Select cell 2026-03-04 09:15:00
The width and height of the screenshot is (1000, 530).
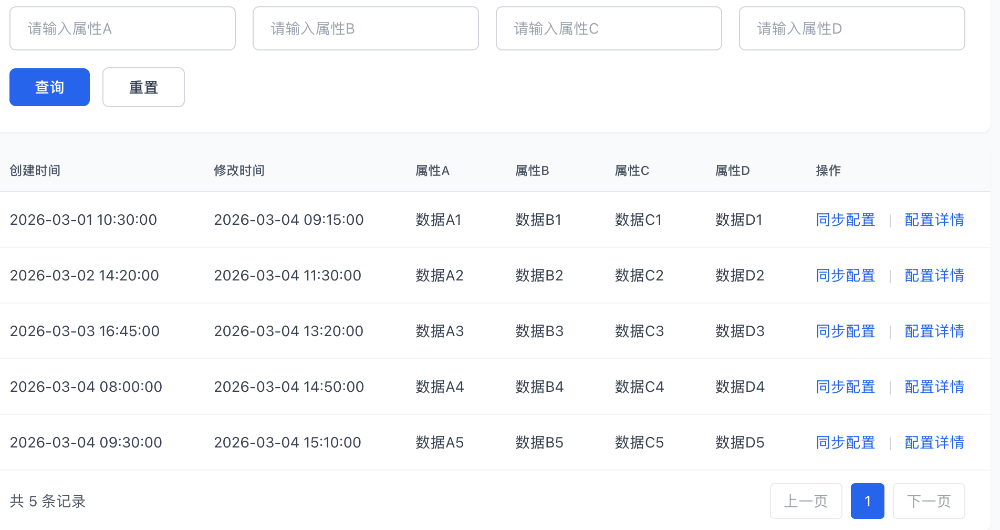[x=289, y=219]
